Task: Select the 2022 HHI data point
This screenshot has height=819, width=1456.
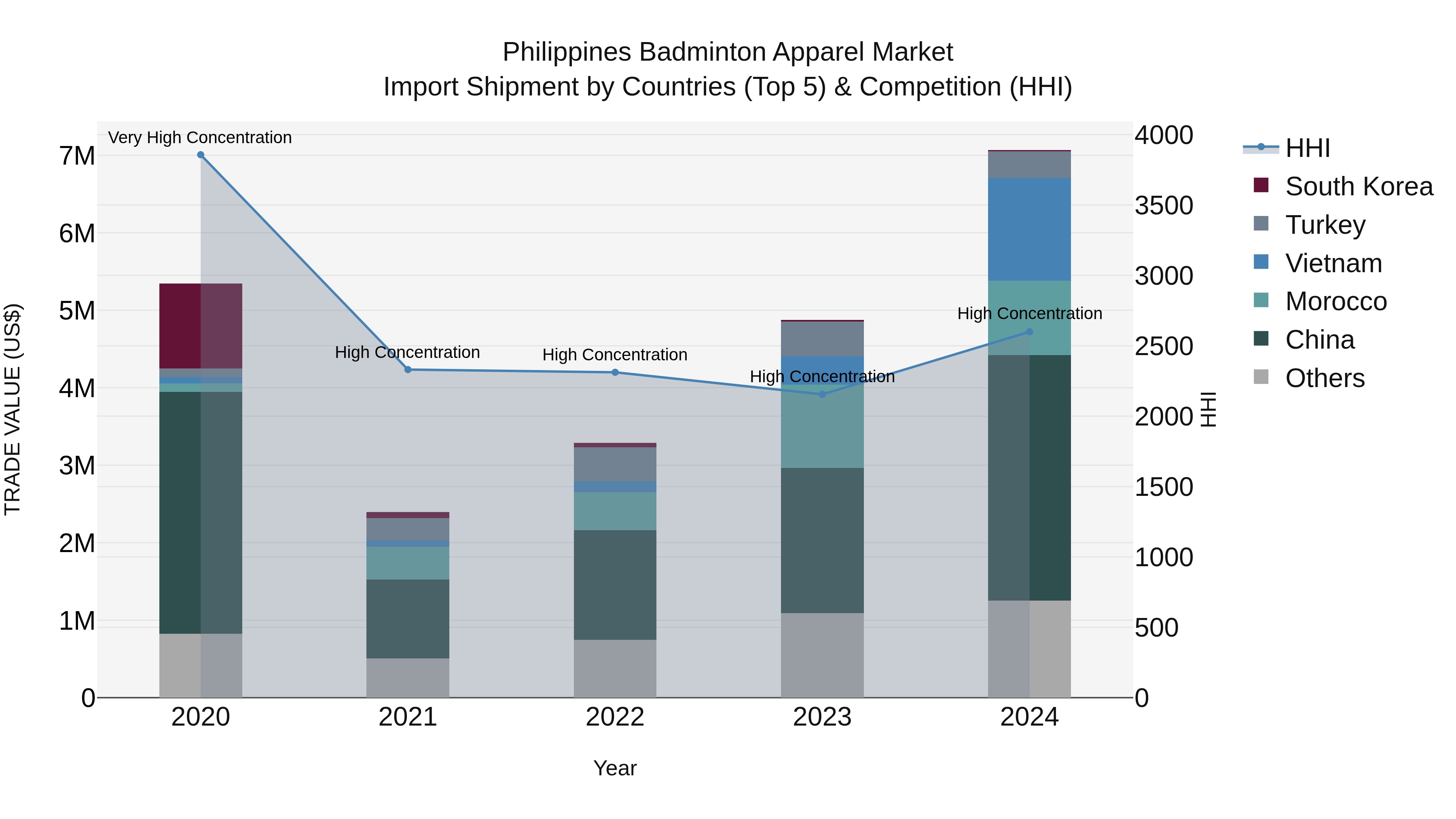Action: [x=615, y=372]
